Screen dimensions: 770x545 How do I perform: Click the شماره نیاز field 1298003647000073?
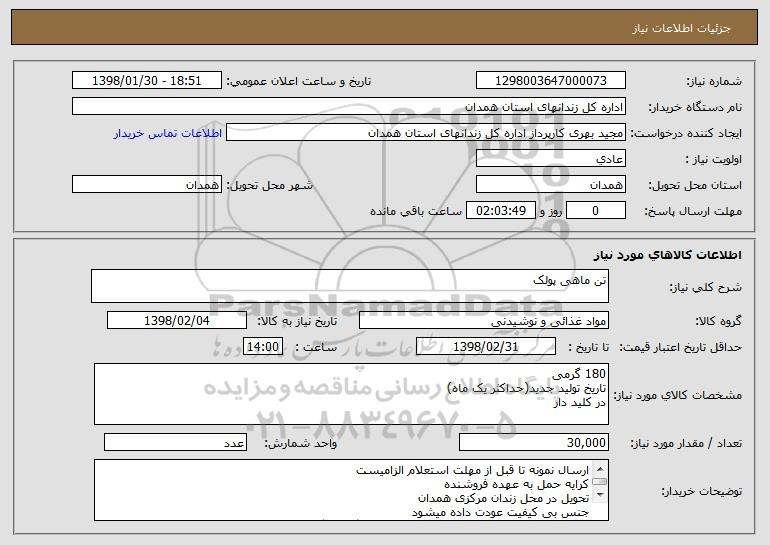[x=550, y=80]
